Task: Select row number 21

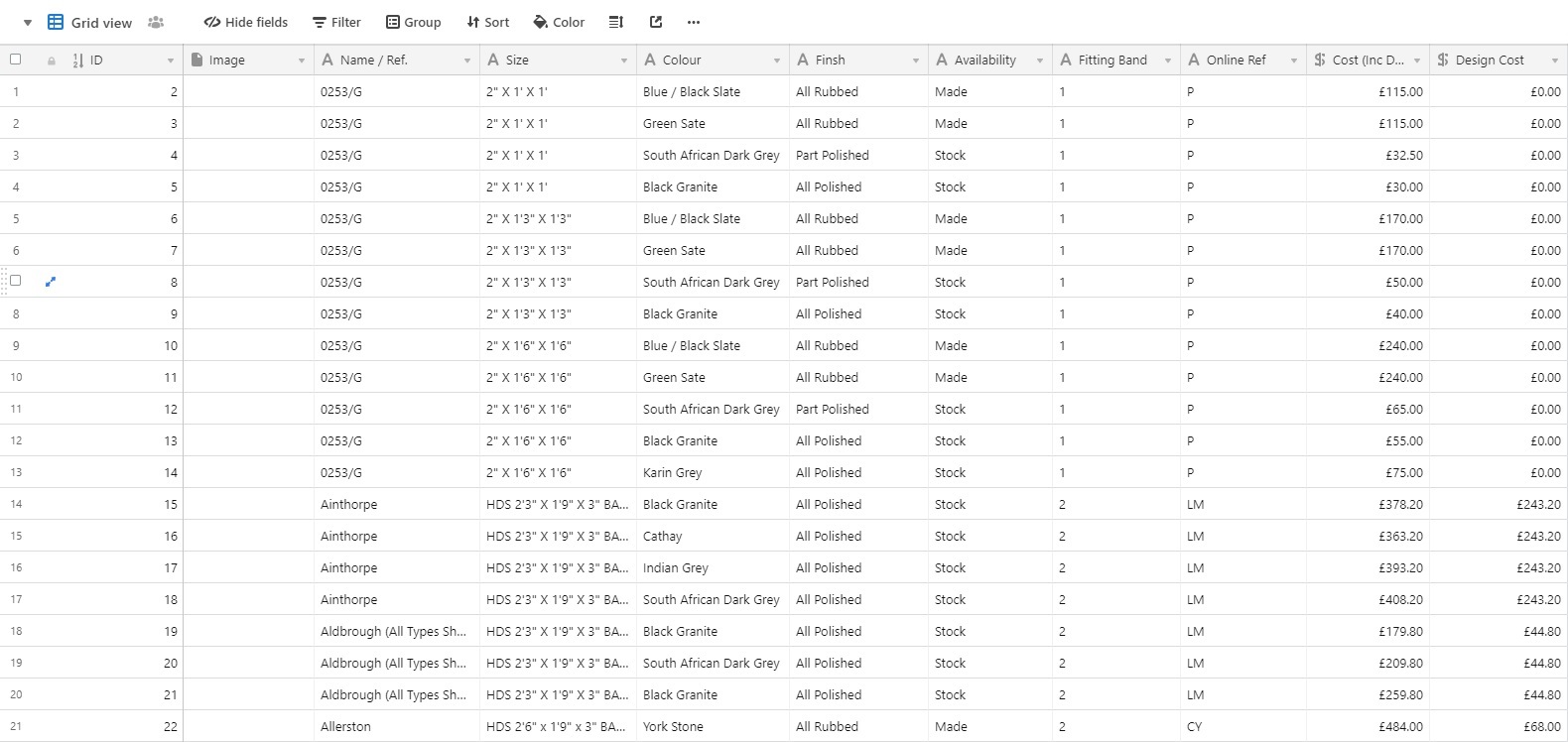Action: click(16, 726)
